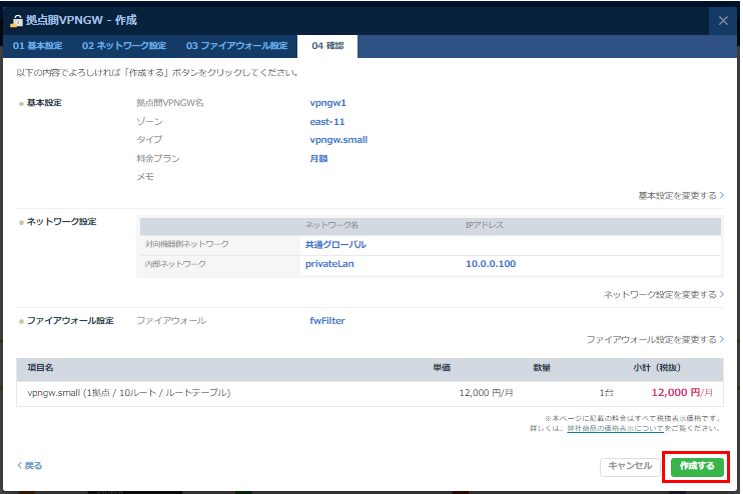Click the ネットワーク名 column header
Image resolution: width=743 pixels, height=494 pixels.
pos(332,225)
